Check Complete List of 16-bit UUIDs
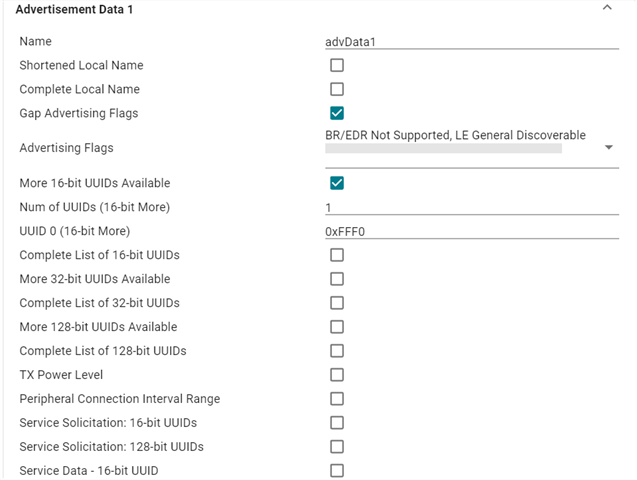Viewport: 637px width, 480px height. [x=337, y=255]
